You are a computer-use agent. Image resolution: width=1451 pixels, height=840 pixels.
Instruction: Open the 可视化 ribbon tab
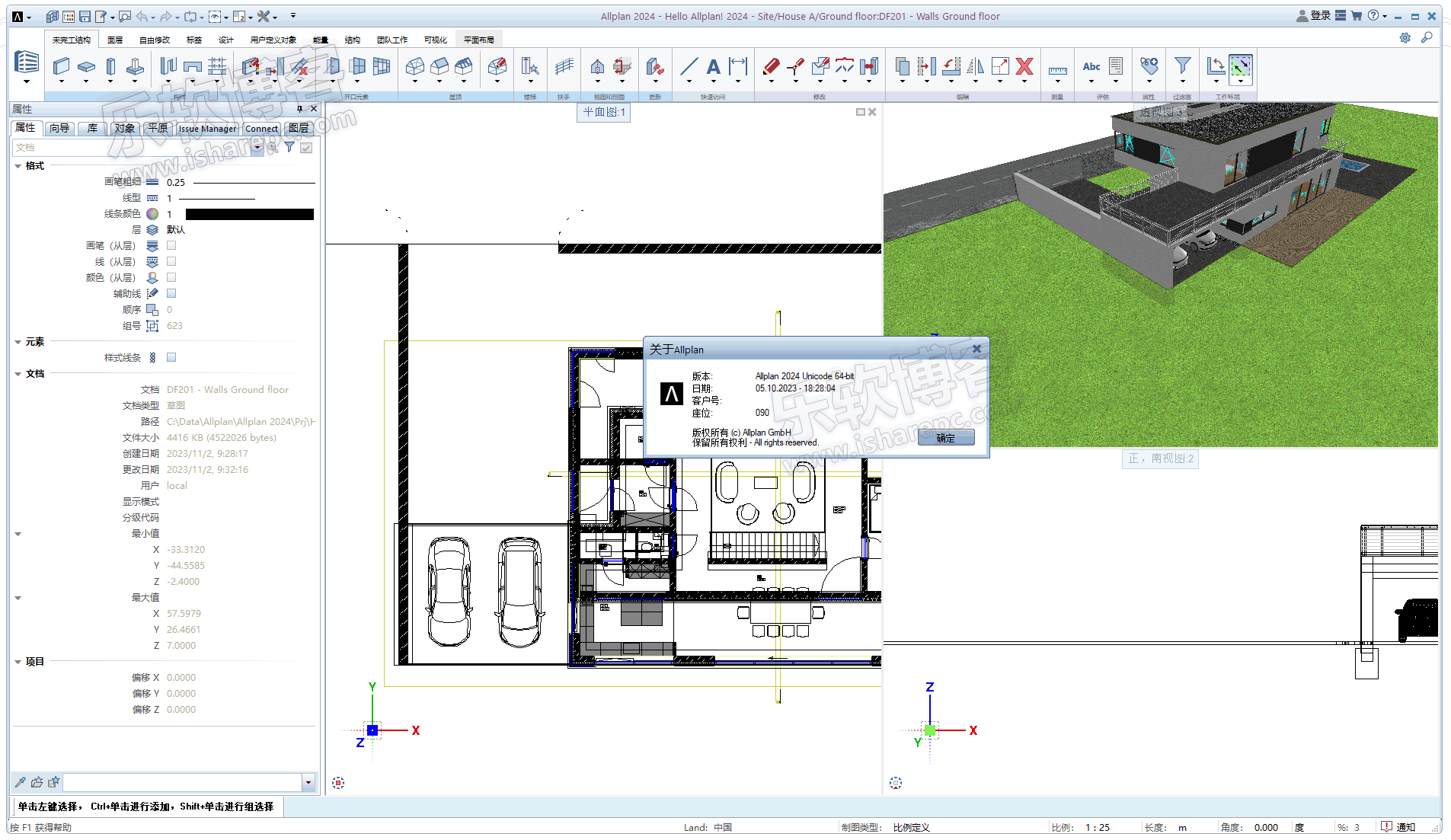436,40
